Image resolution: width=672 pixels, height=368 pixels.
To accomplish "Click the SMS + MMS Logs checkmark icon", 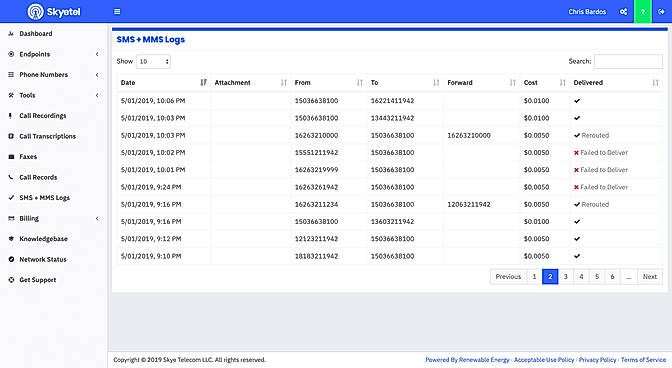I will click(x=11, y=197).
